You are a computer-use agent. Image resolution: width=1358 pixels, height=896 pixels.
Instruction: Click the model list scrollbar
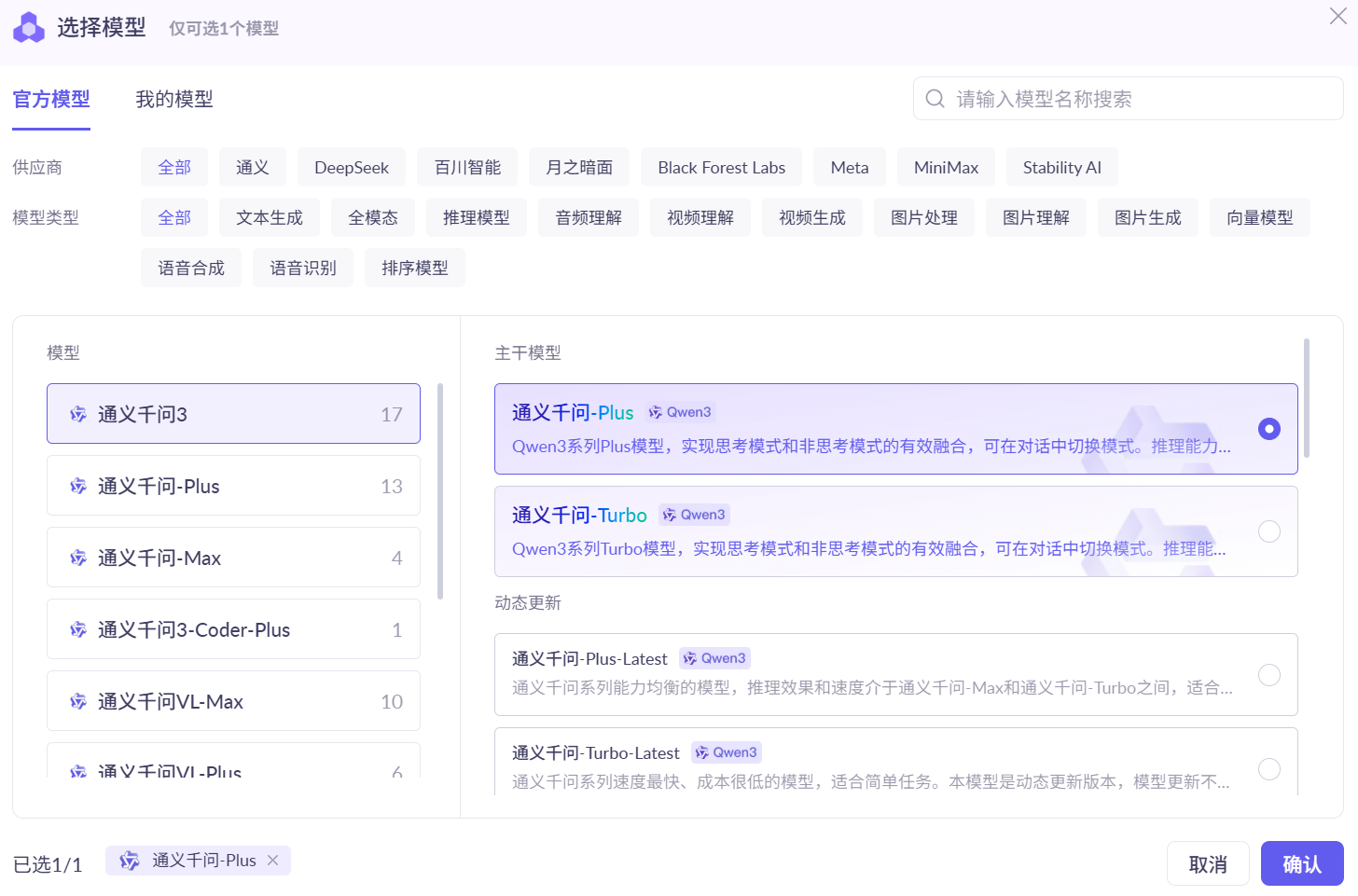(x=440, y=491)
